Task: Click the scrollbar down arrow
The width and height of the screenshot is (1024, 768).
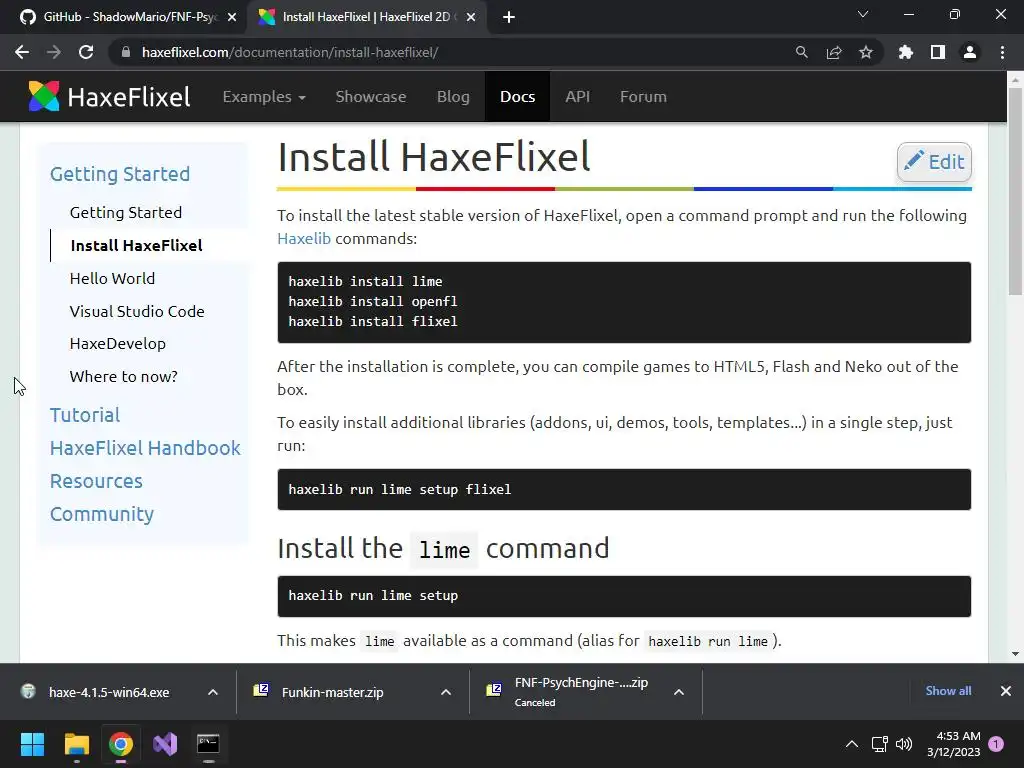Action: click(1015, 654)
